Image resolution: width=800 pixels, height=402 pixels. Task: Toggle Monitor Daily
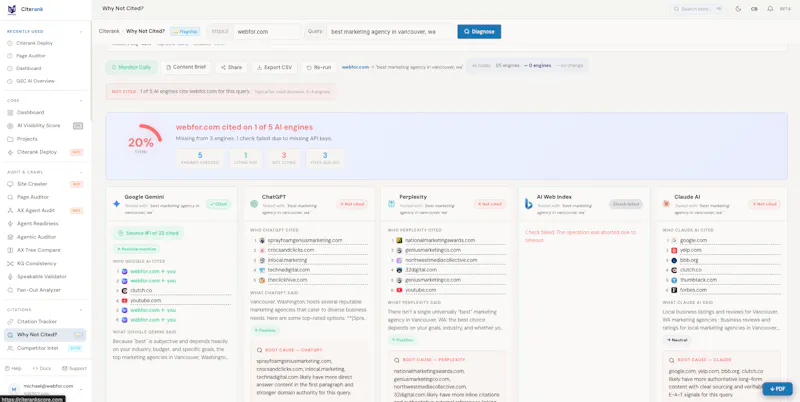132,67
